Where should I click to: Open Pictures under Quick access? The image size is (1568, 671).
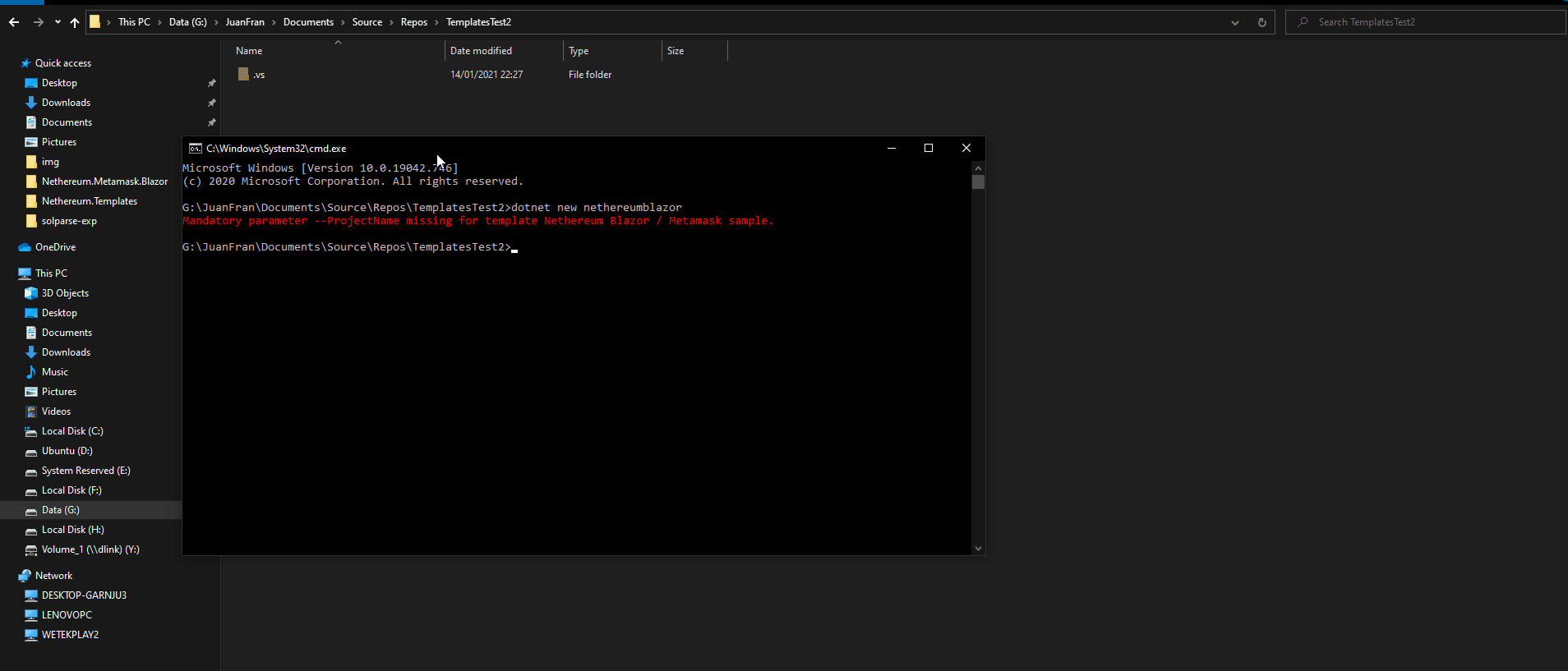click(58, 142)
